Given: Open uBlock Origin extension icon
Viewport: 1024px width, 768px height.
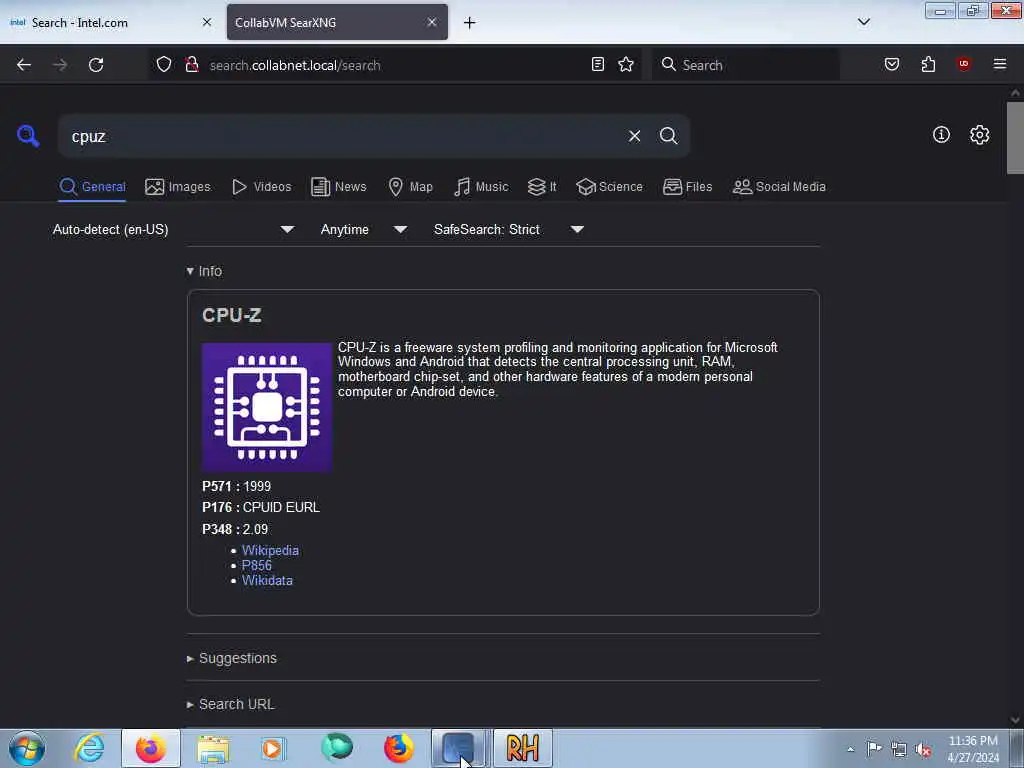Looking at the screenshot, I should [963, 64].
